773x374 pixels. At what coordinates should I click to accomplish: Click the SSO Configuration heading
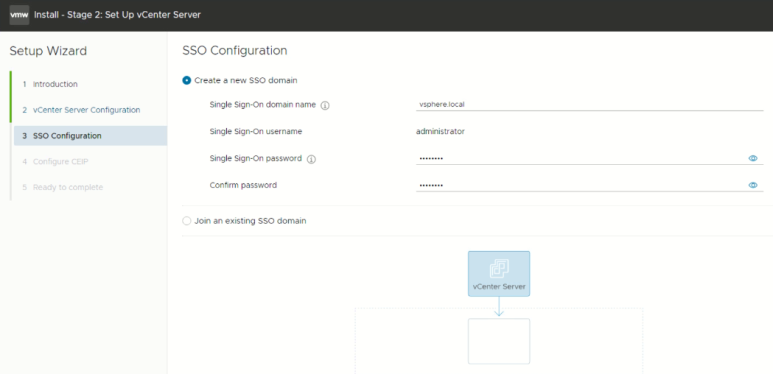point(235,50)
